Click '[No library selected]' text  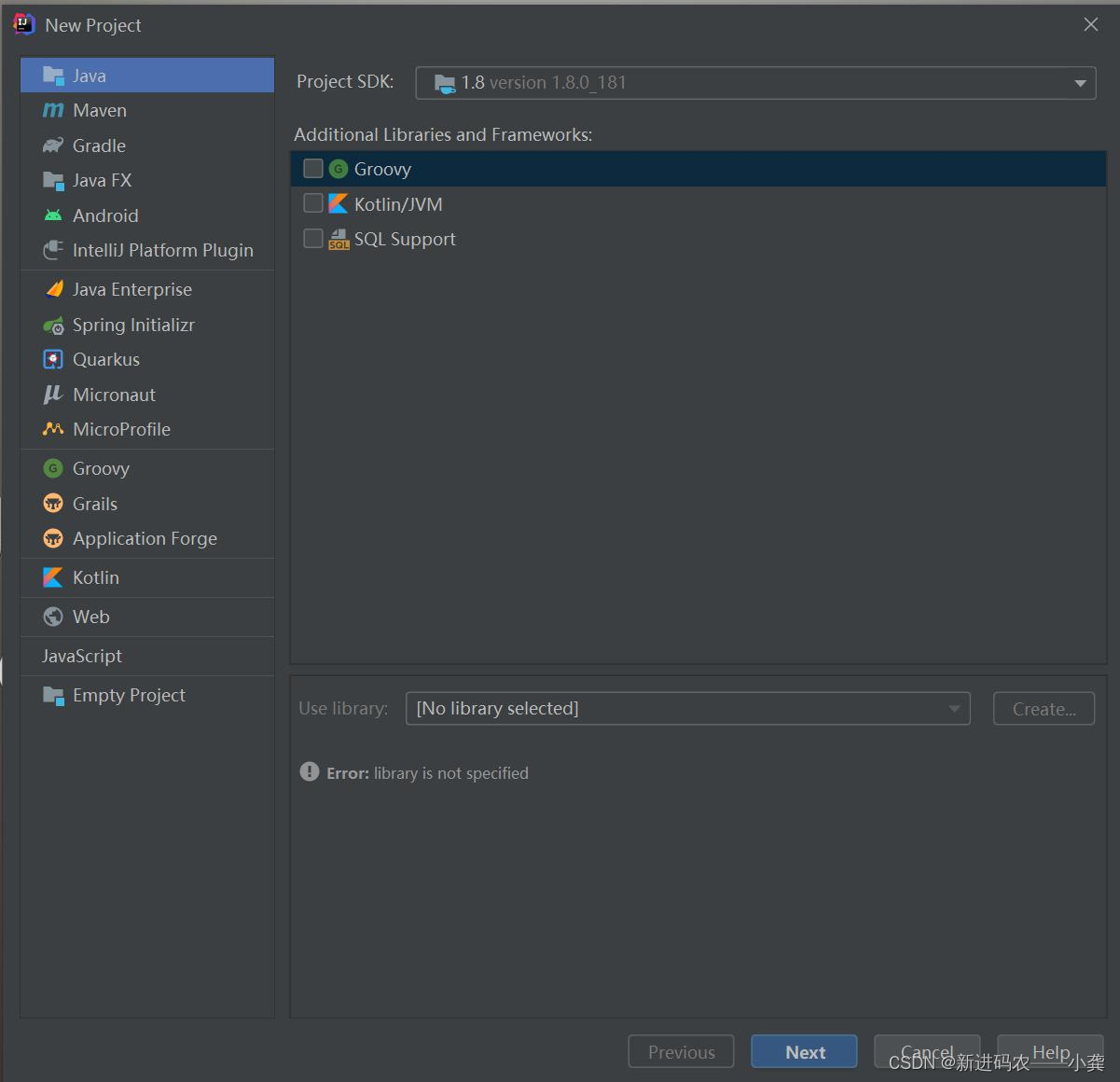pyautogui.click(x=497, y=709)
